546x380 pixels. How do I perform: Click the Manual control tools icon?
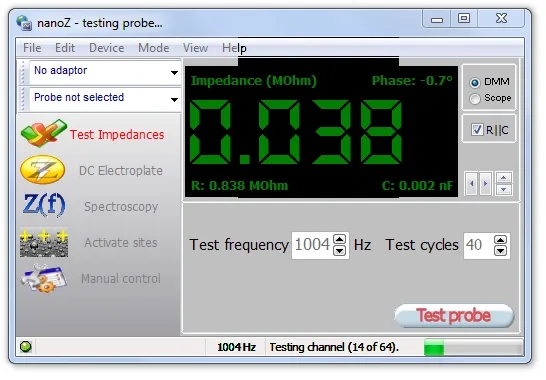click(x=44, y=278)
